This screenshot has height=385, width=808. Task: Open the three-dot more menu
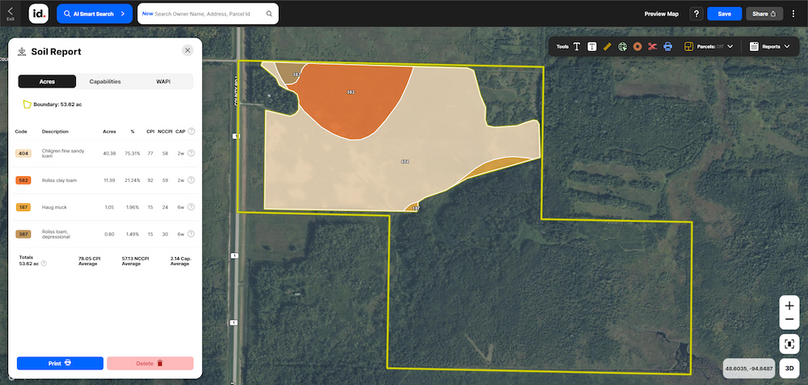pyautogui.click(x=794, y=14)
